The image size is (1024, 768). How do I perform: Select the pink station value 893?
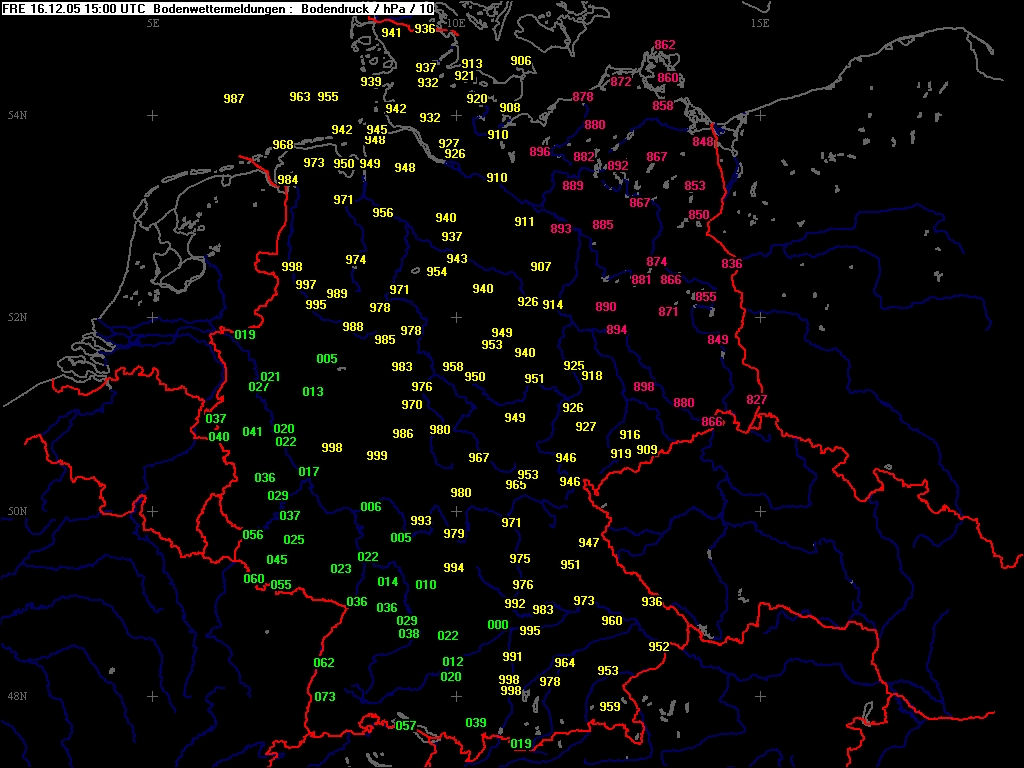[560, 229]
